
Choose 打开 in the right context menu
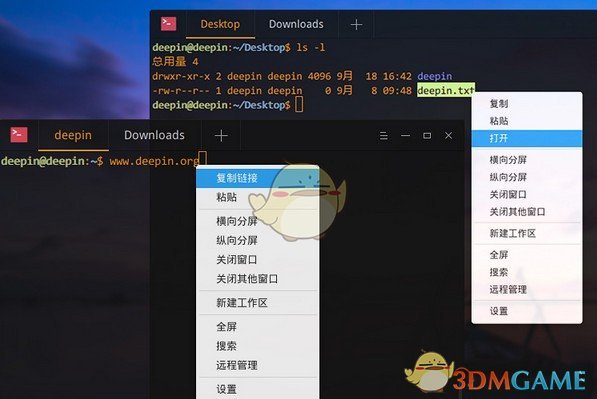[527, 138]
